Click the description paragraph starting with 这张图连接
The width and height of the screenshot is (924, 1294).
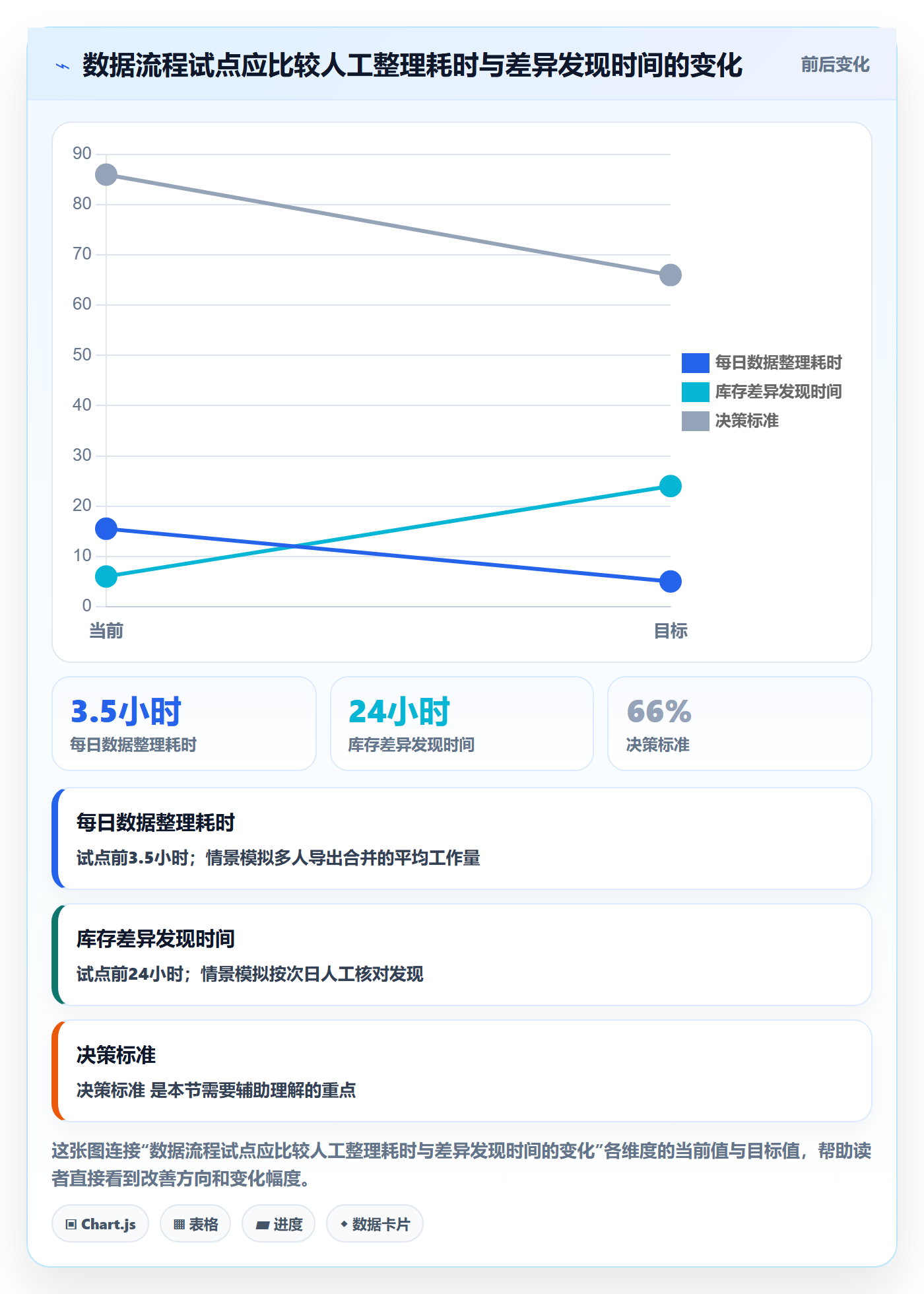[x=462, y=1165]
